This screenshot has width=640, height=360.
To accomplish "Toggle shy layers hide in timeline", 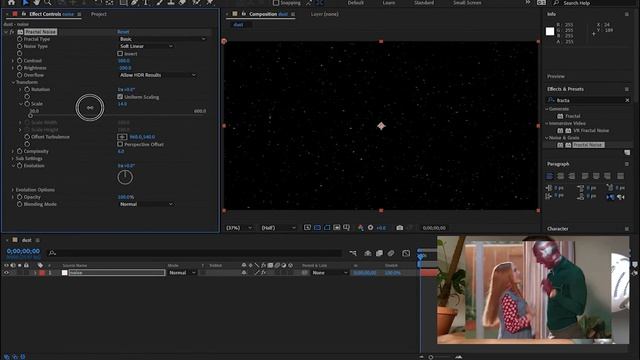I will [368, 253].
